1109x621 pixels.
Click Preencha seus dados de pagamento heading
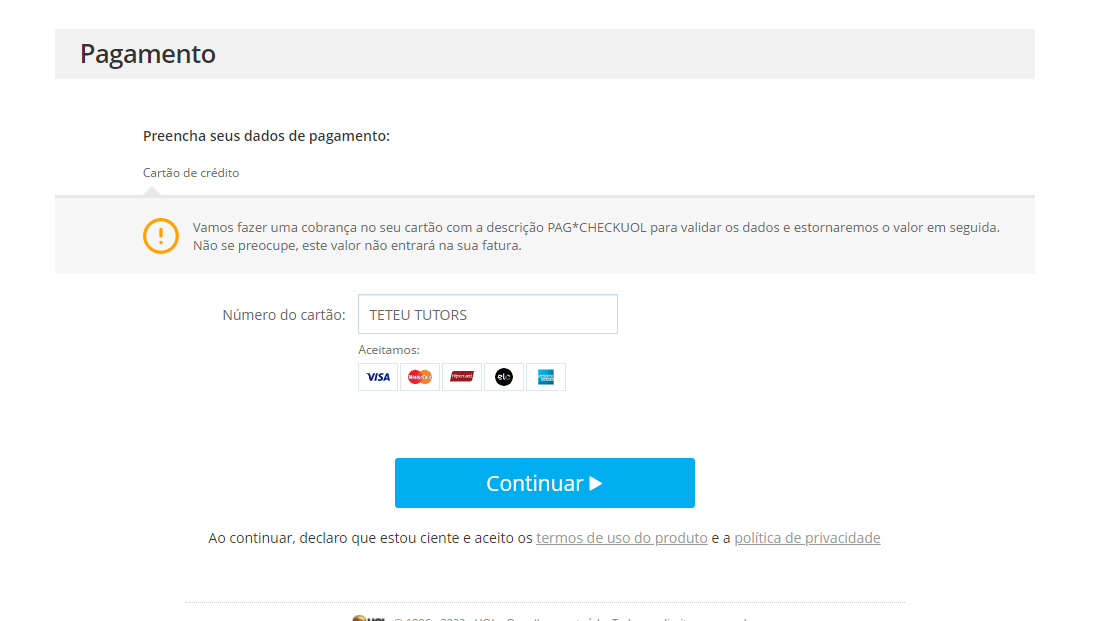267,136
